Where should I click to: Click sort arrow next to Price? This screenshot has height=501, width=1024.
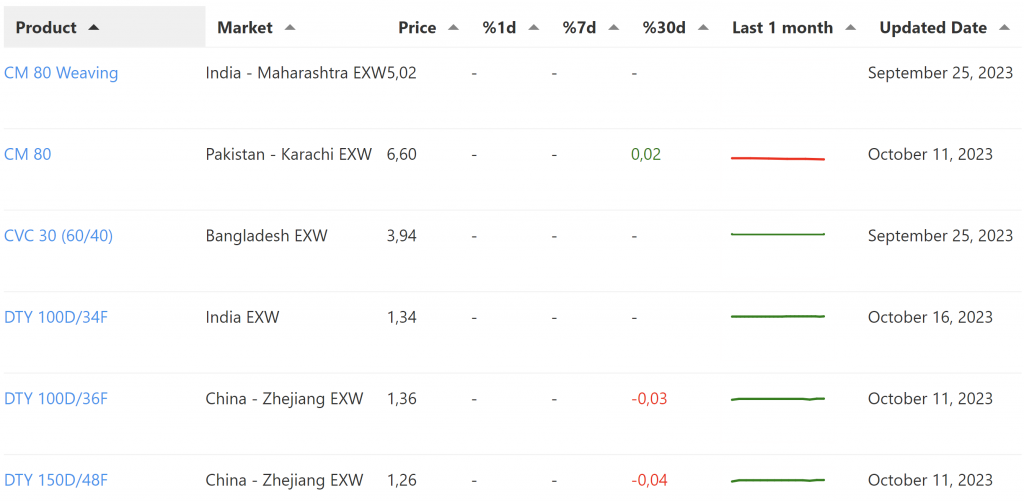coord(453,28)
